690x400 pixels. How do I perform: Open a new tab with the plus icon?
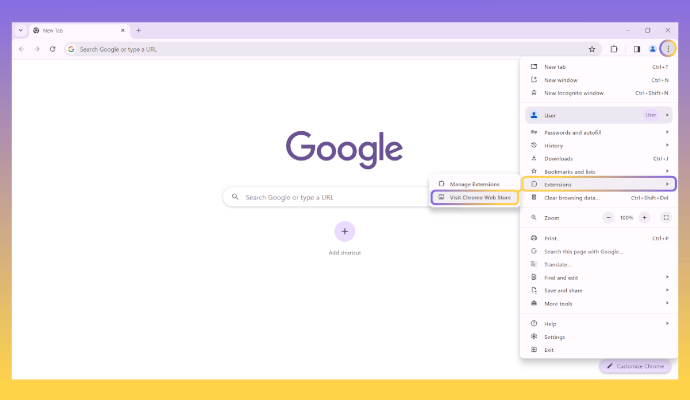(138, 30)
